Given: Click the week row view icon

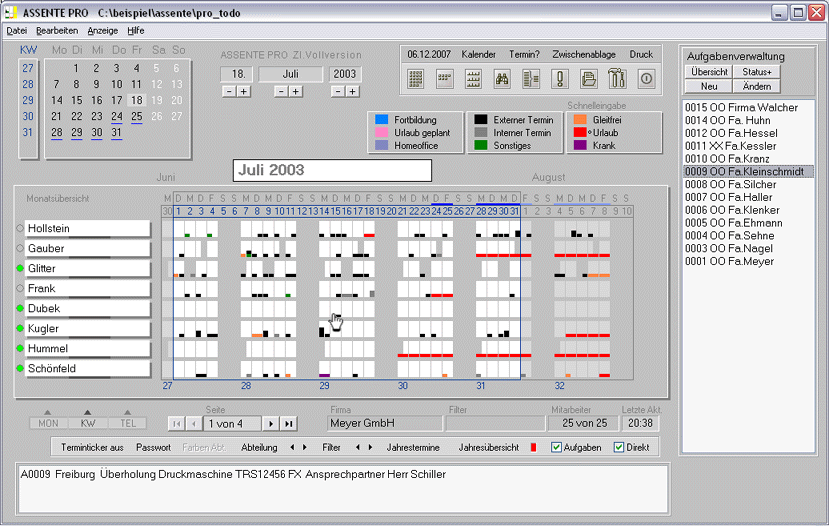Looking at the screenshot, I should [x=445, y=79].
